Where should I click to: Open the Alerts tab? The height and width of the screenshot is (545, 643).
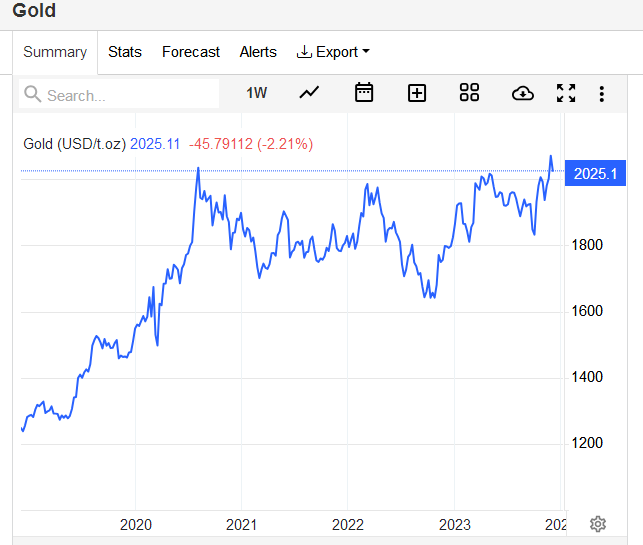pos(258,52)
